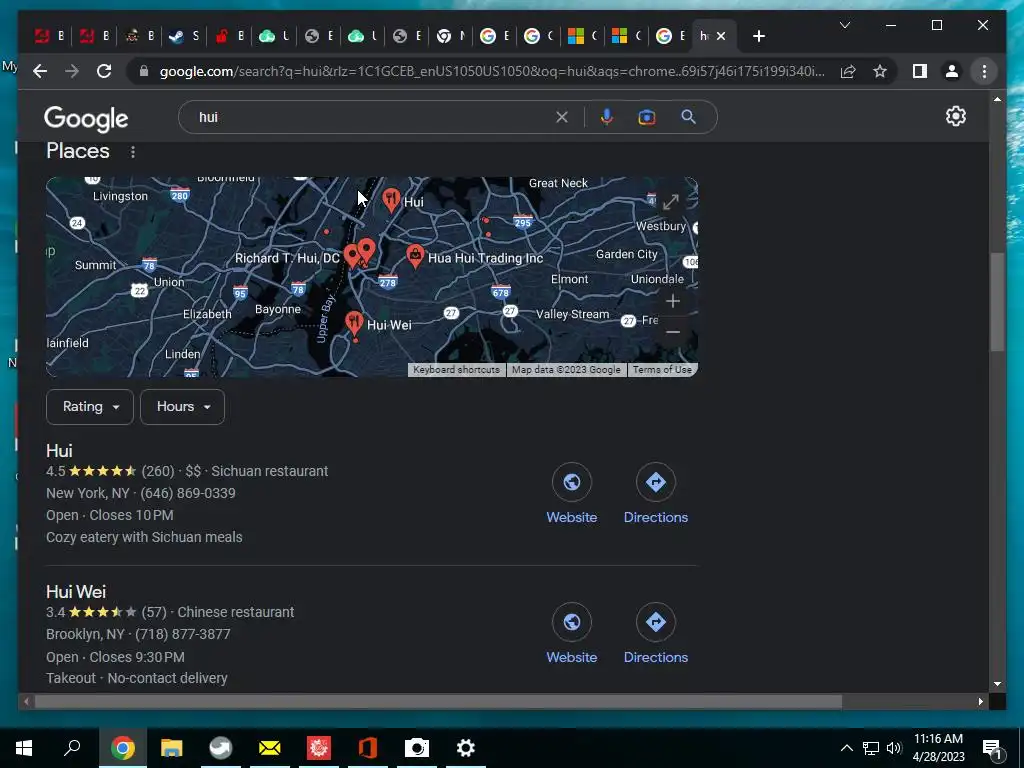Open the Chrome profile menu

952,71
